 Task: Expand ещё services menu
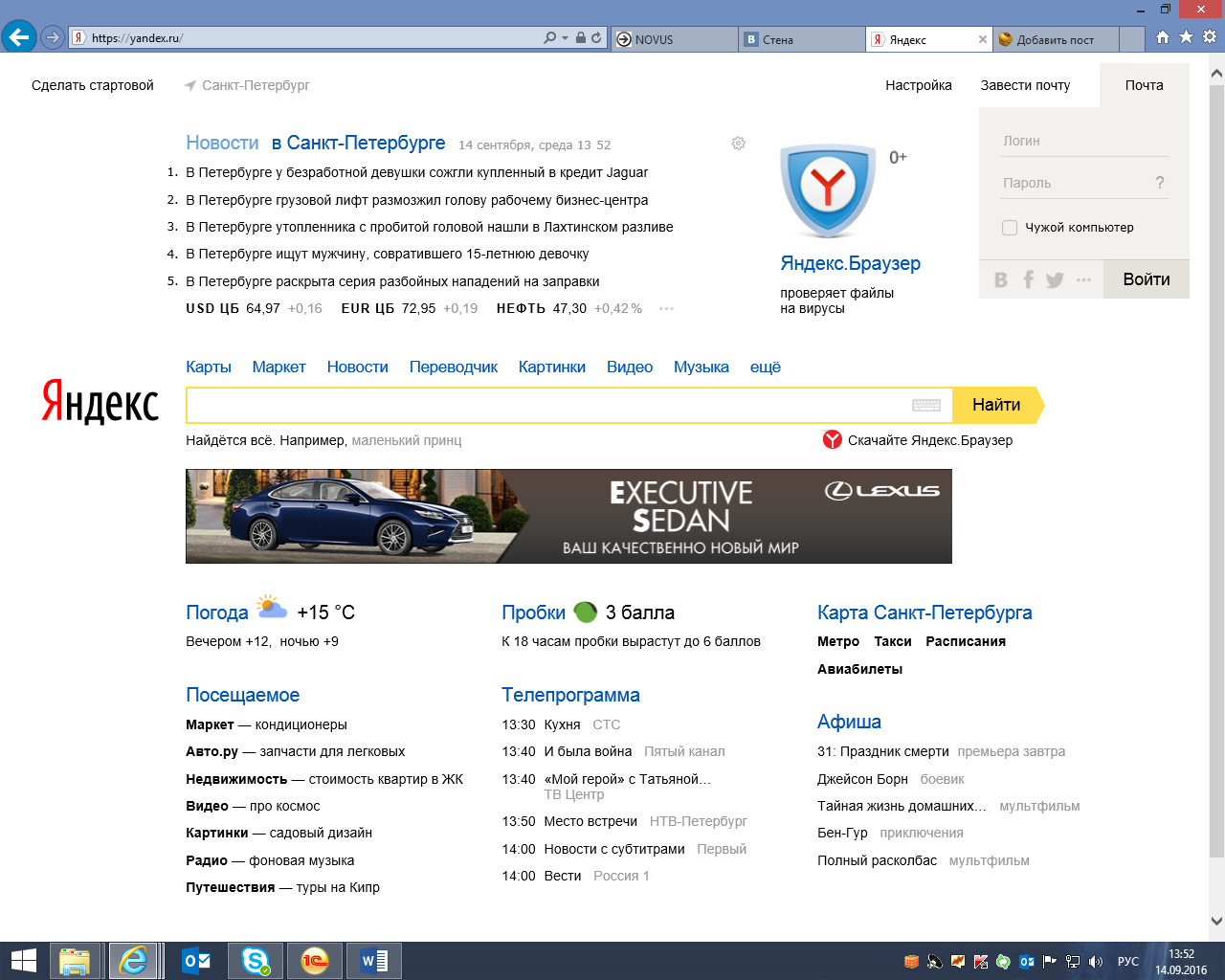766,367
